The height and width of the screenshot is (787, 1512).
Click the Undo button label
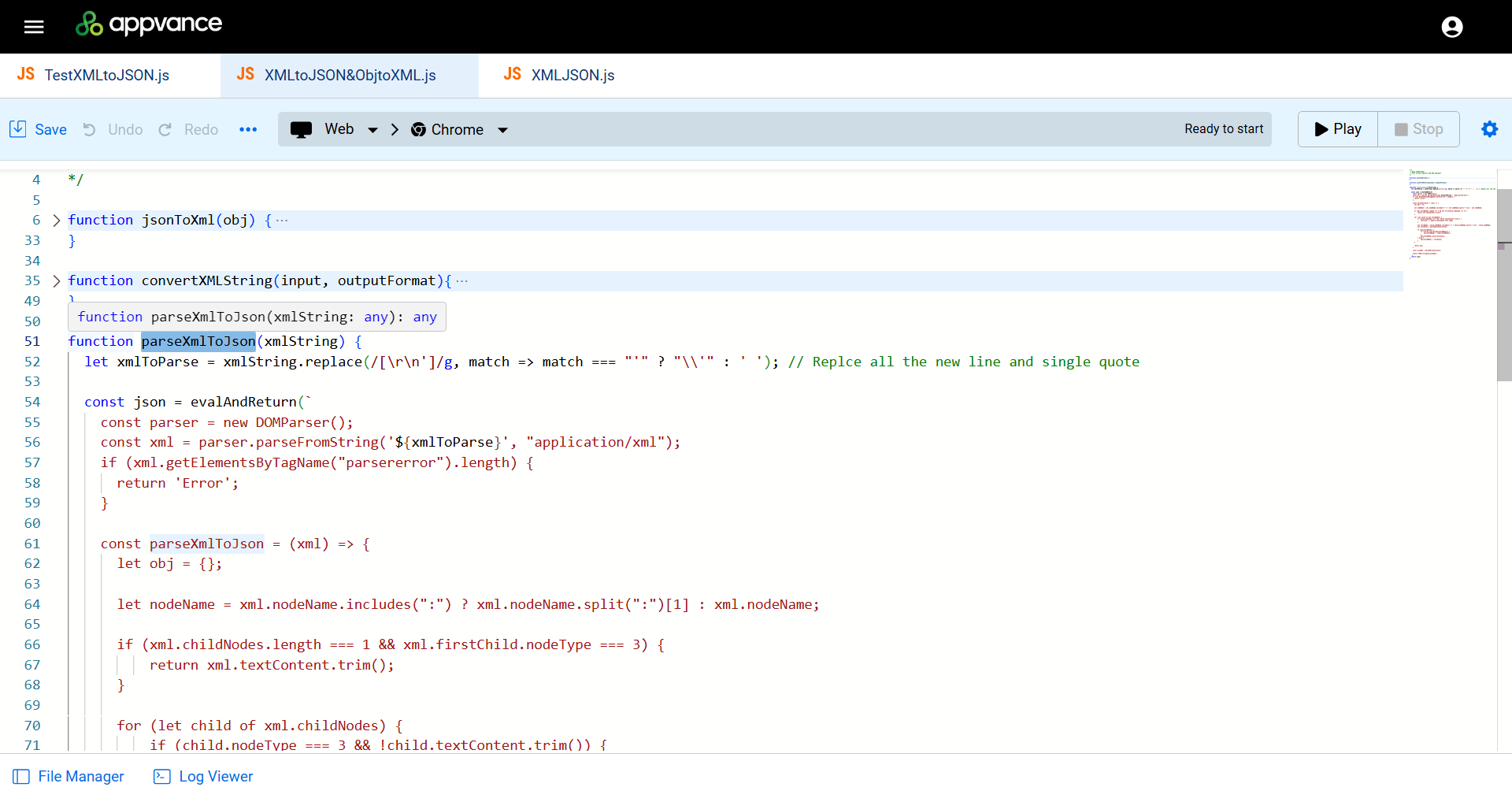(x=125, y=129)
